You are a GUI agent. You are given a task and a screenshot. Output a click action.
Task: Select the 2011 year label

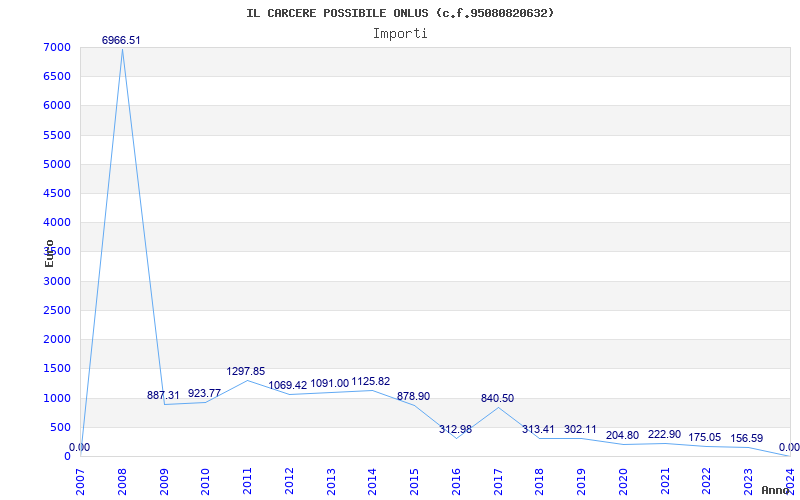[247, 482]
